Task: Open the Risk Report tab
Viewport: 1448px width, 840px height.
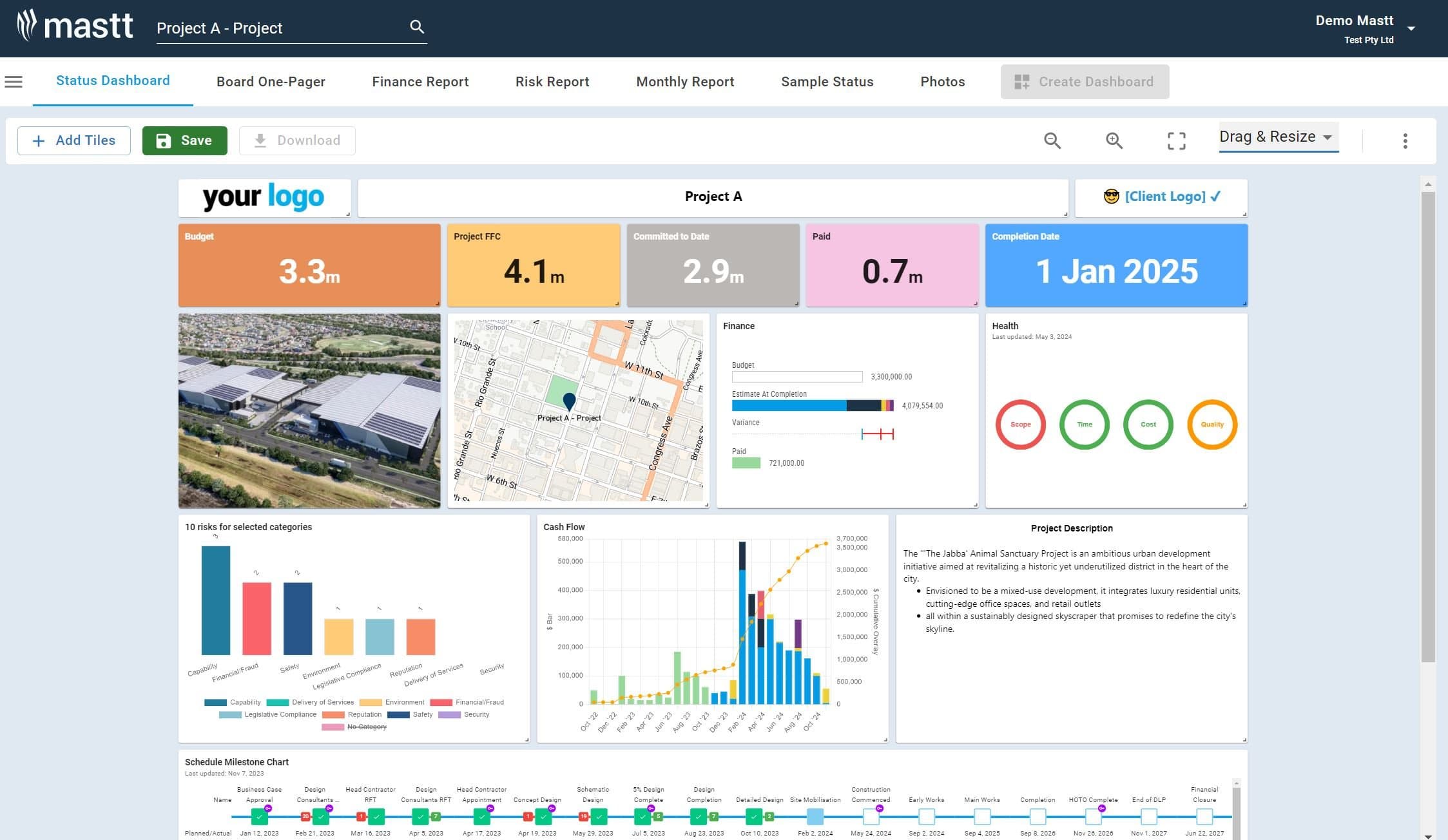Action: (x=552, y=82)
